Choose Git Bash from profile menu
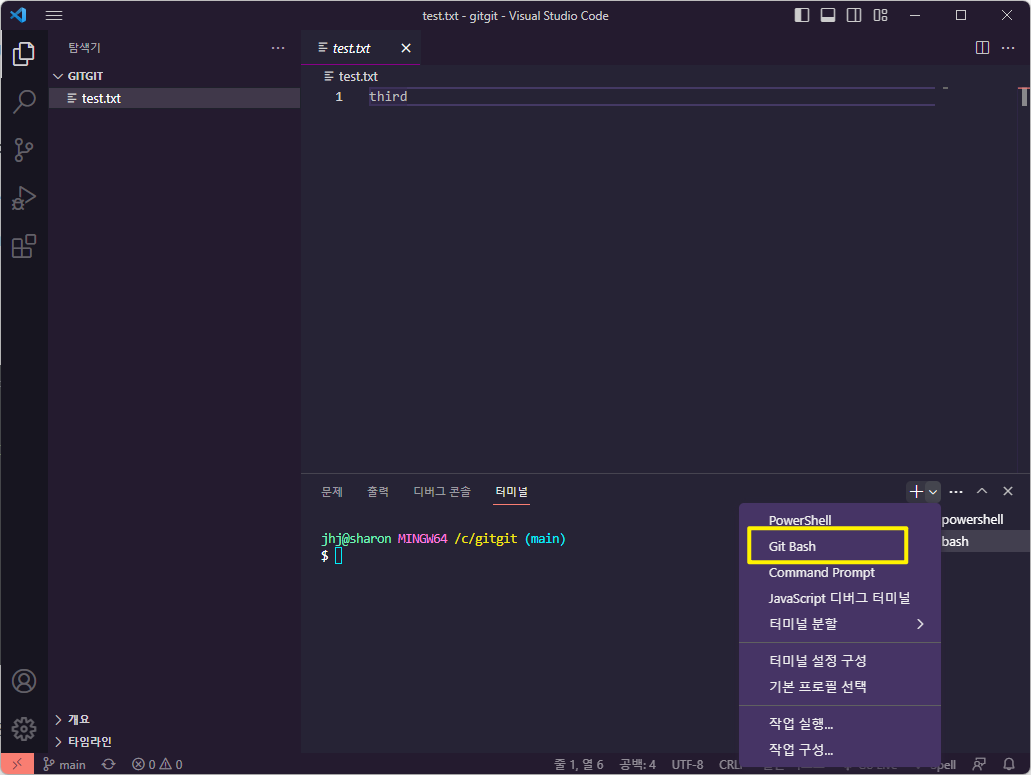The height and width of the screenshot is (775, 1031). coord(840,546)
